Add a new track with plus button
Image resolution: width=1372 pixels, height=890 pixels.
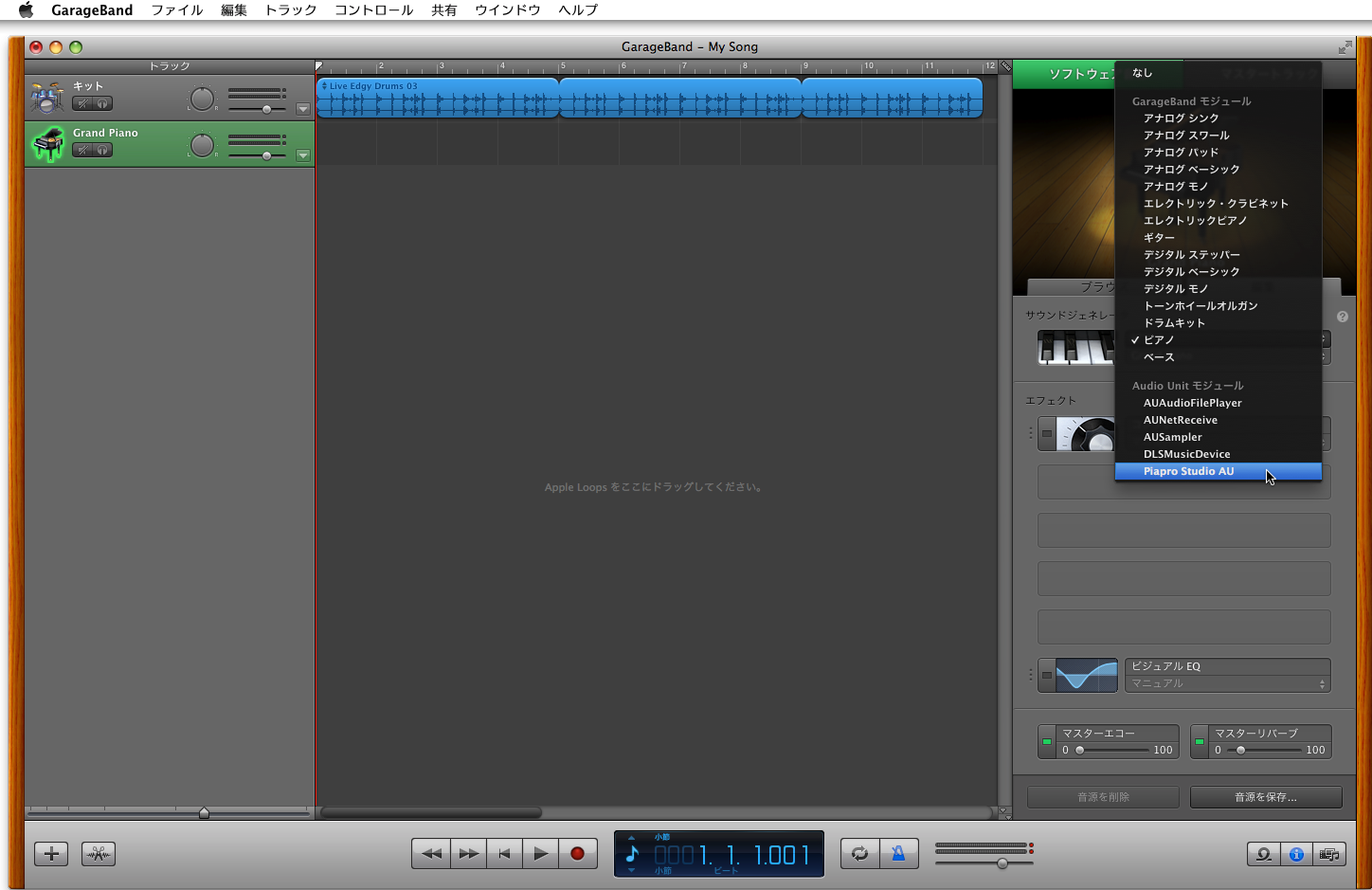point(51,854)
